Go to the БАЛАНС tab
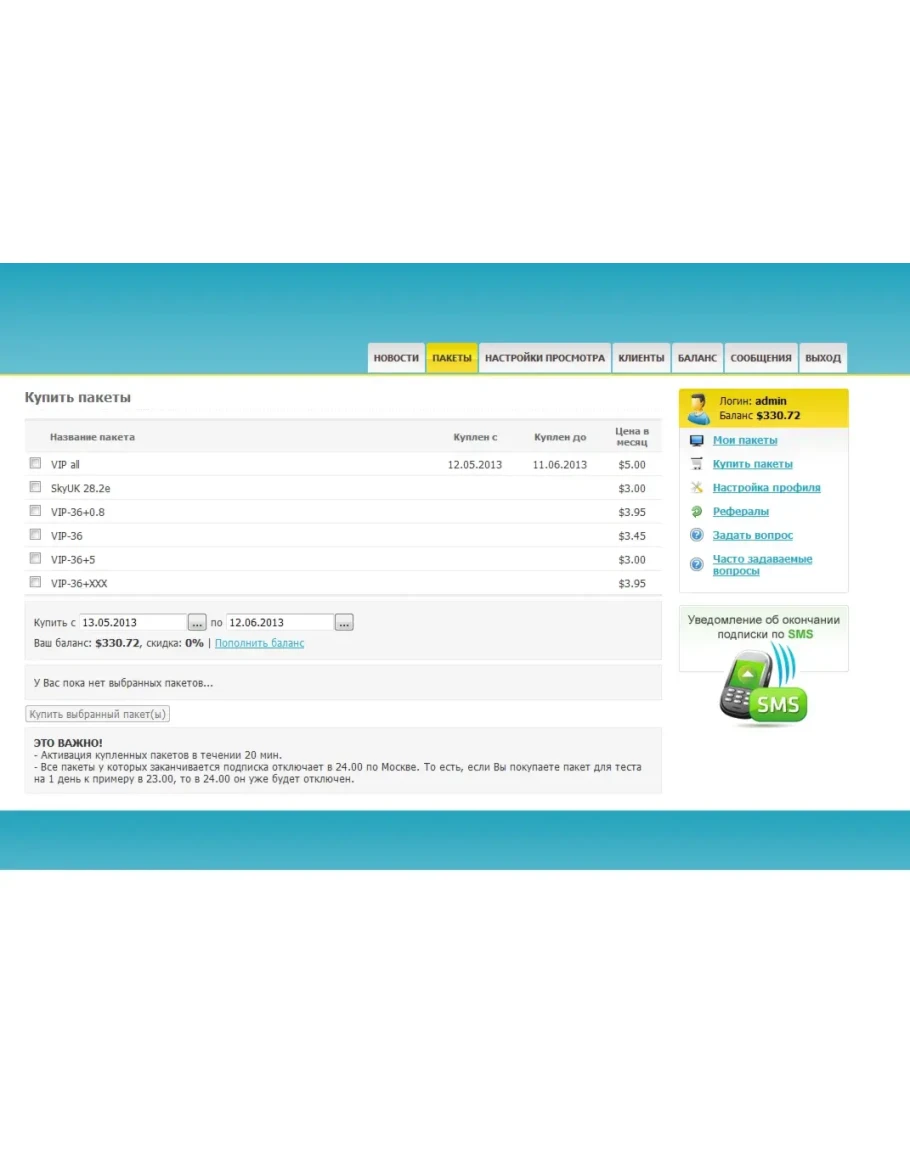The width and height of the screenshot is (910, 1155). click(x=697, y=358)
